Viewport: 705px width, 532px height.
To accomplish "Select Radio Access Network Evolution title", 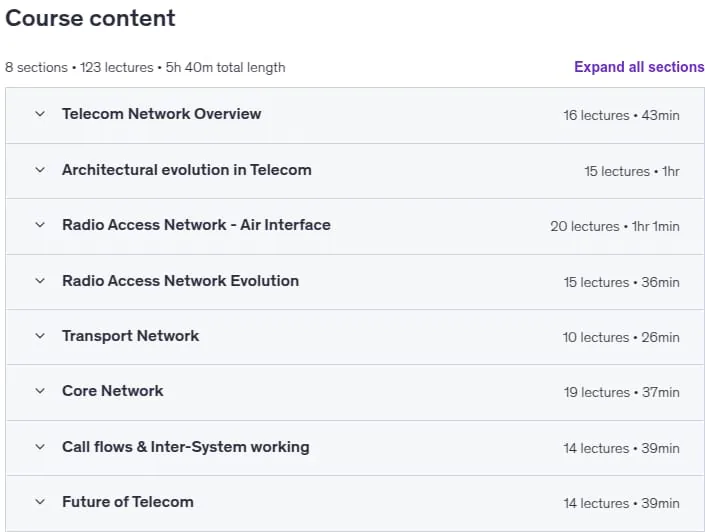I will 180,281.
